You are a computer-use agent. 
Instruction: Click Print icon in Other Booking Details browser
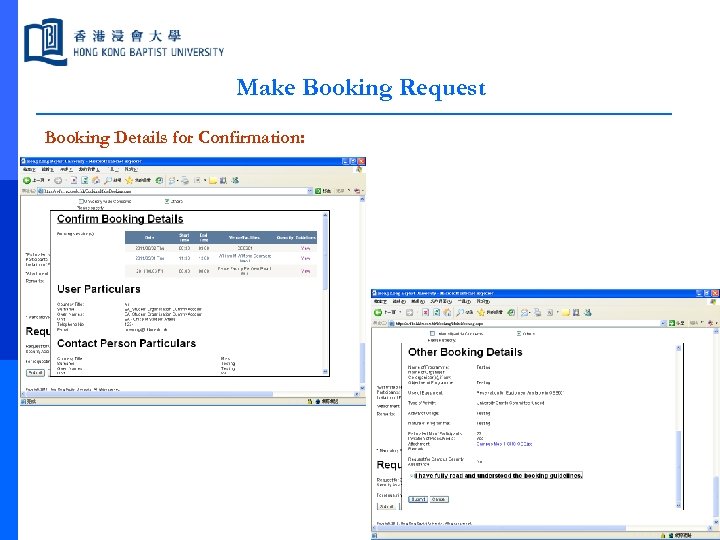(537, 313)
